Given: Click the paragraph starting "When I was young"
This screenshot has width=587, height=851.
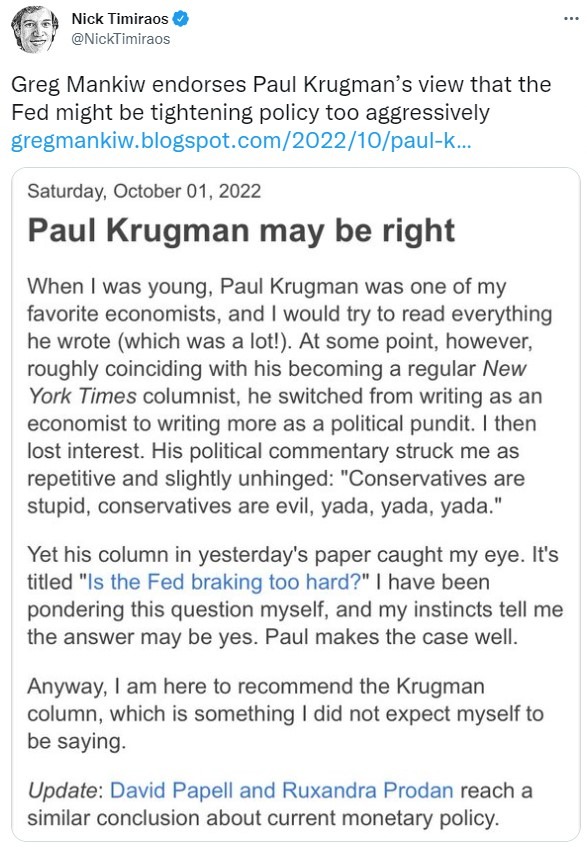Looking at the screenshot, I should coord(290,396).
